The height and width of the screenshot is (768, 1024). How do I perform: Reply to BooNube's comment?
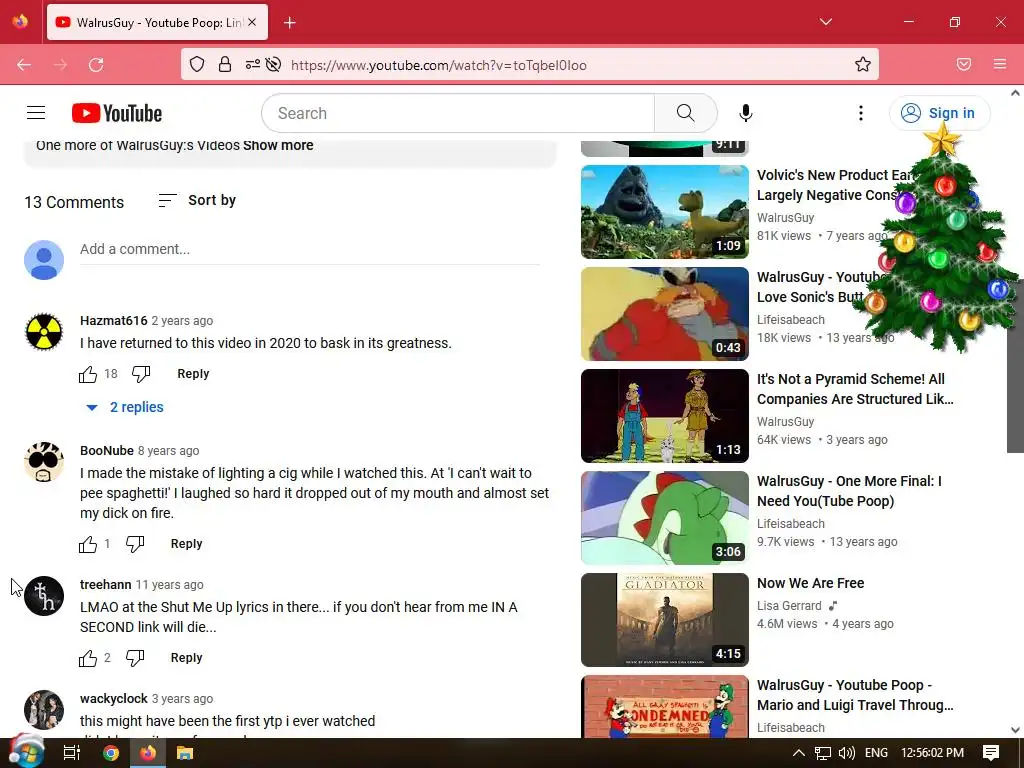pos(186,544)
